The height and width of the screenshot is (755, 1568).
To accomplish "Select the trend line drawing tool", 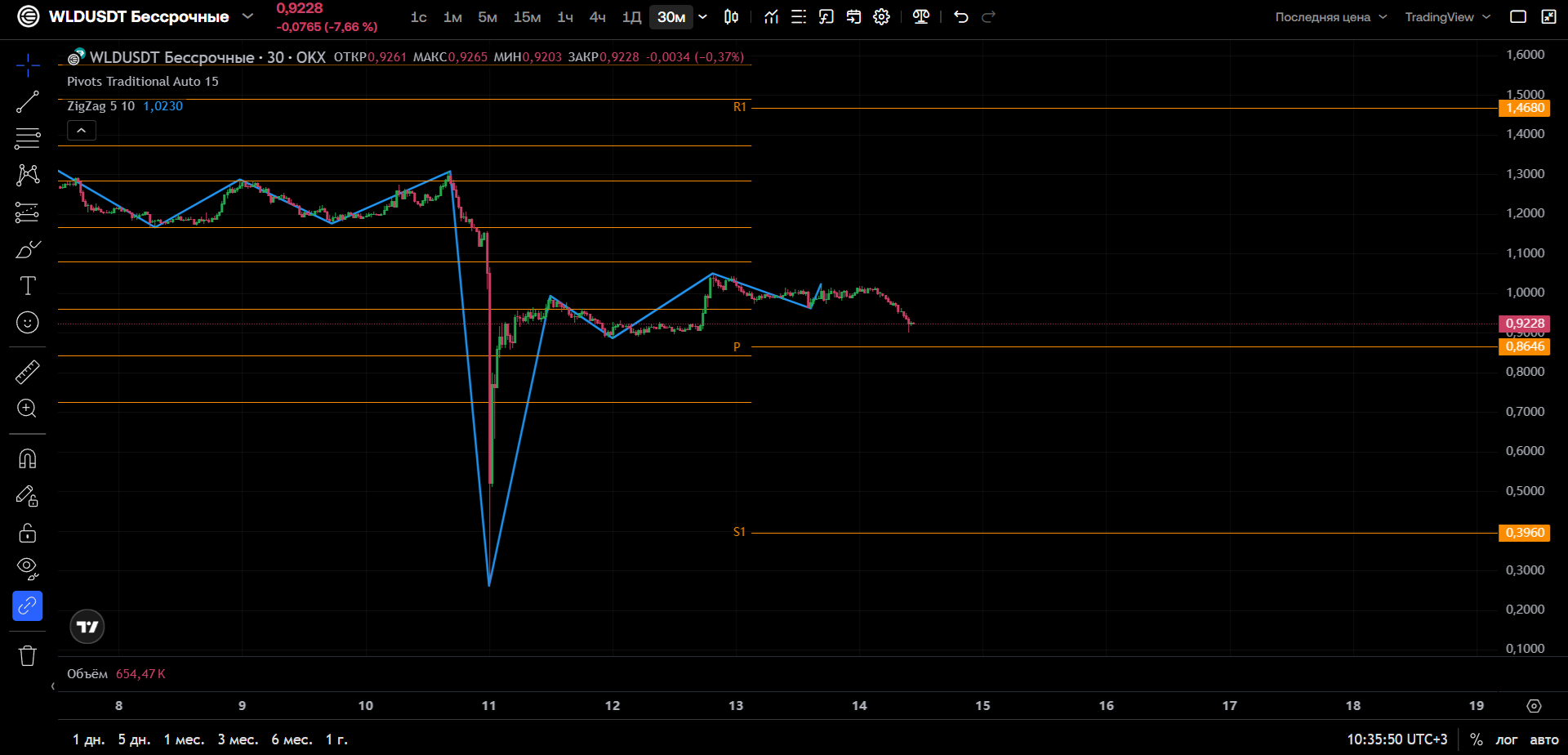I will (27, 101).
